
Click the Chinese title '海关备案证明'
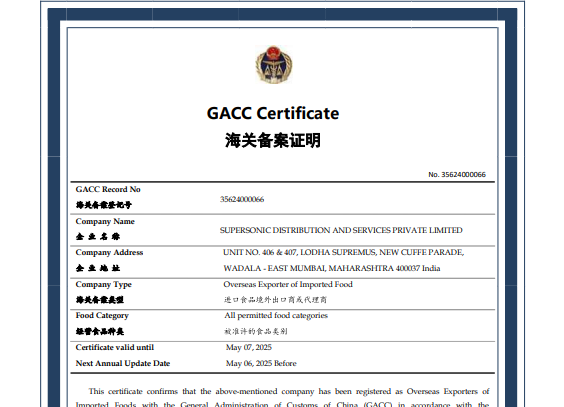point(273,140)
